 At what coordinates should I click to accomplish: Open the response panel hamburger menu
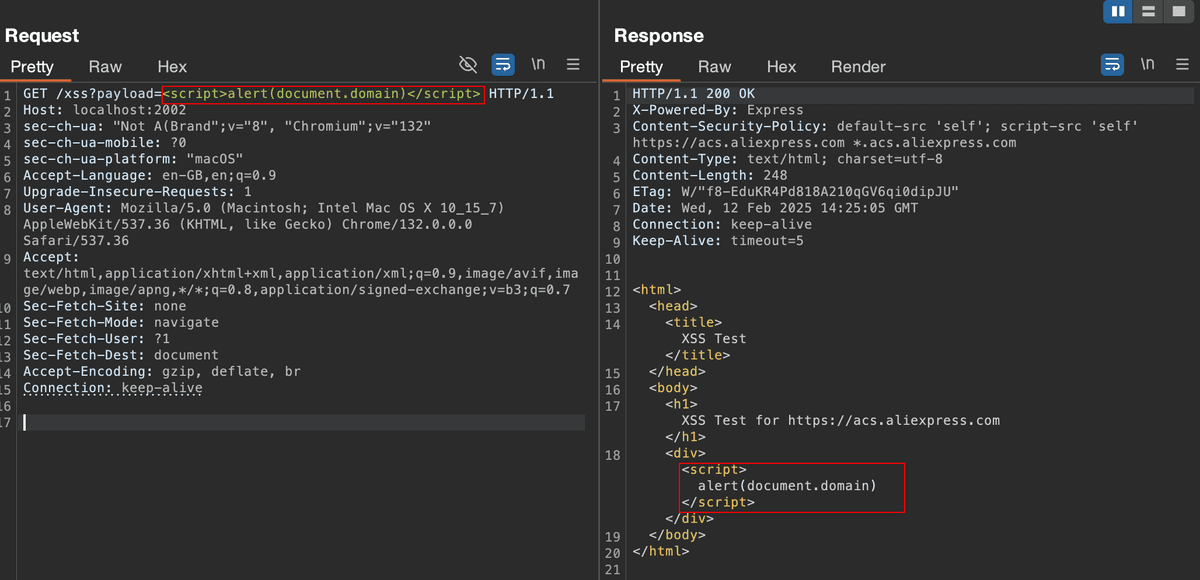point(1182,63)
